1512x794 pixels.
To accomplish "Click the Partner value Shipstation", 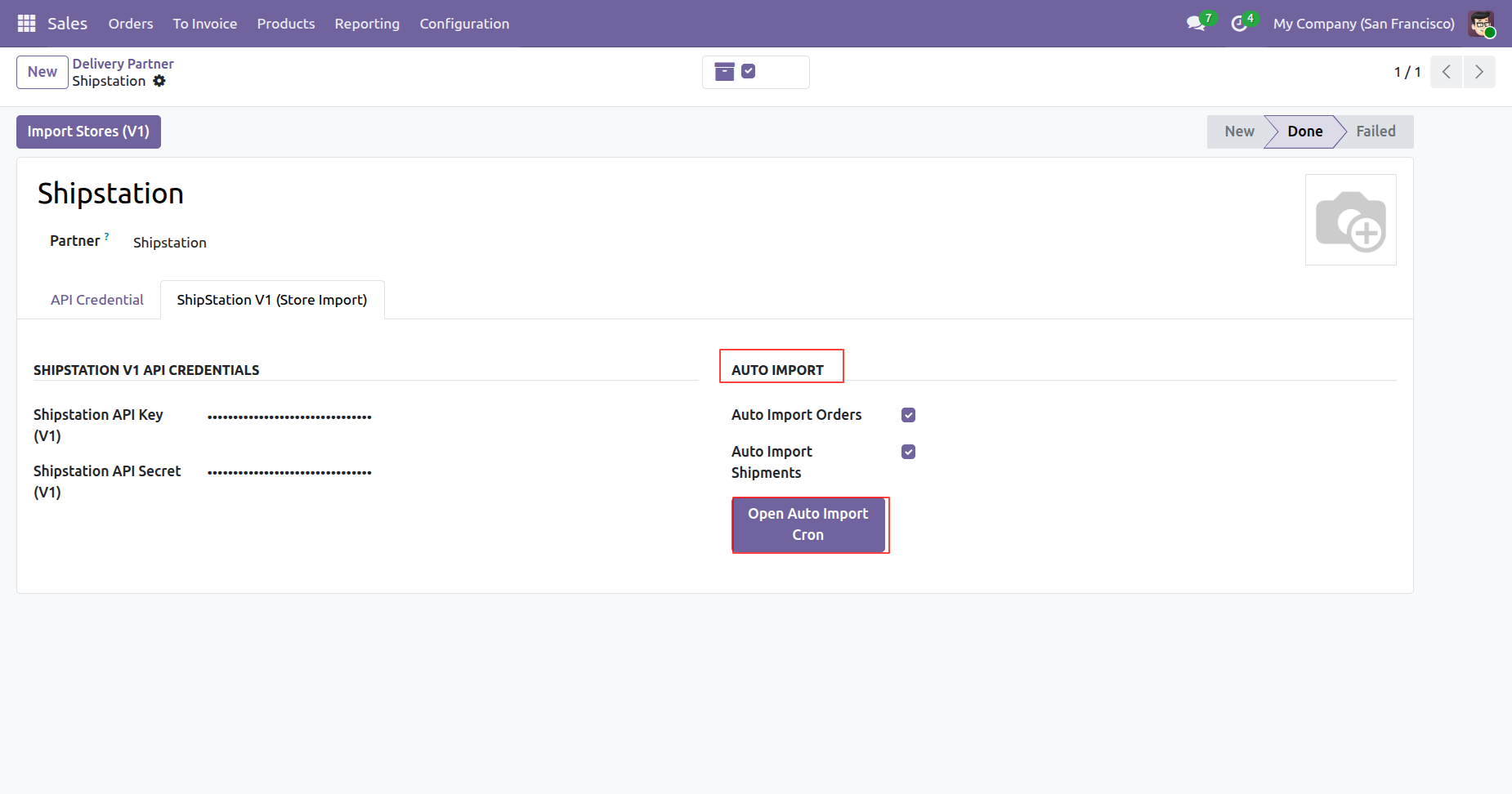I will click(x=170, y=243).
